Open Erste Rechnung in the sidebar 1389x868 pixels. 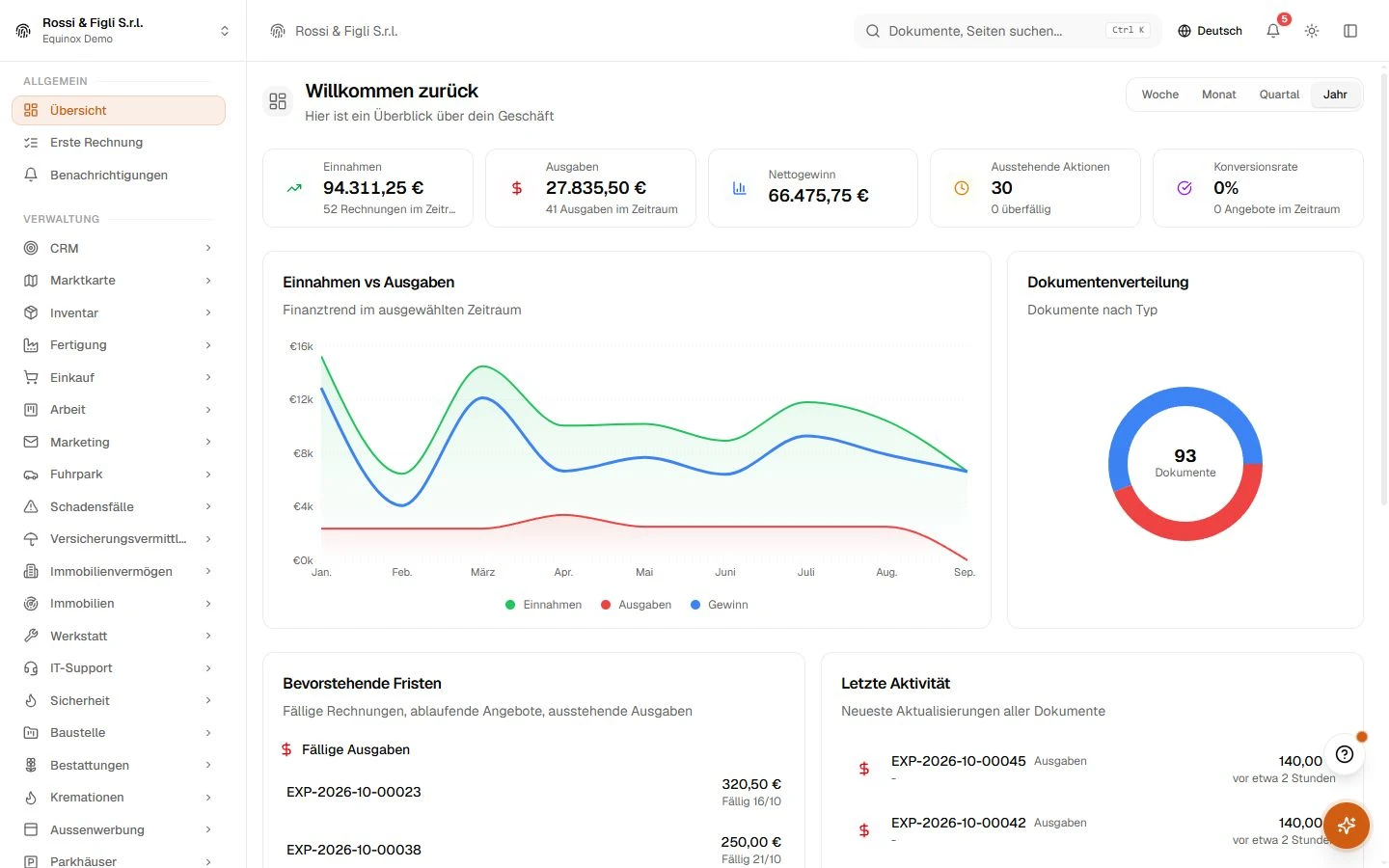tap(119, 143)
